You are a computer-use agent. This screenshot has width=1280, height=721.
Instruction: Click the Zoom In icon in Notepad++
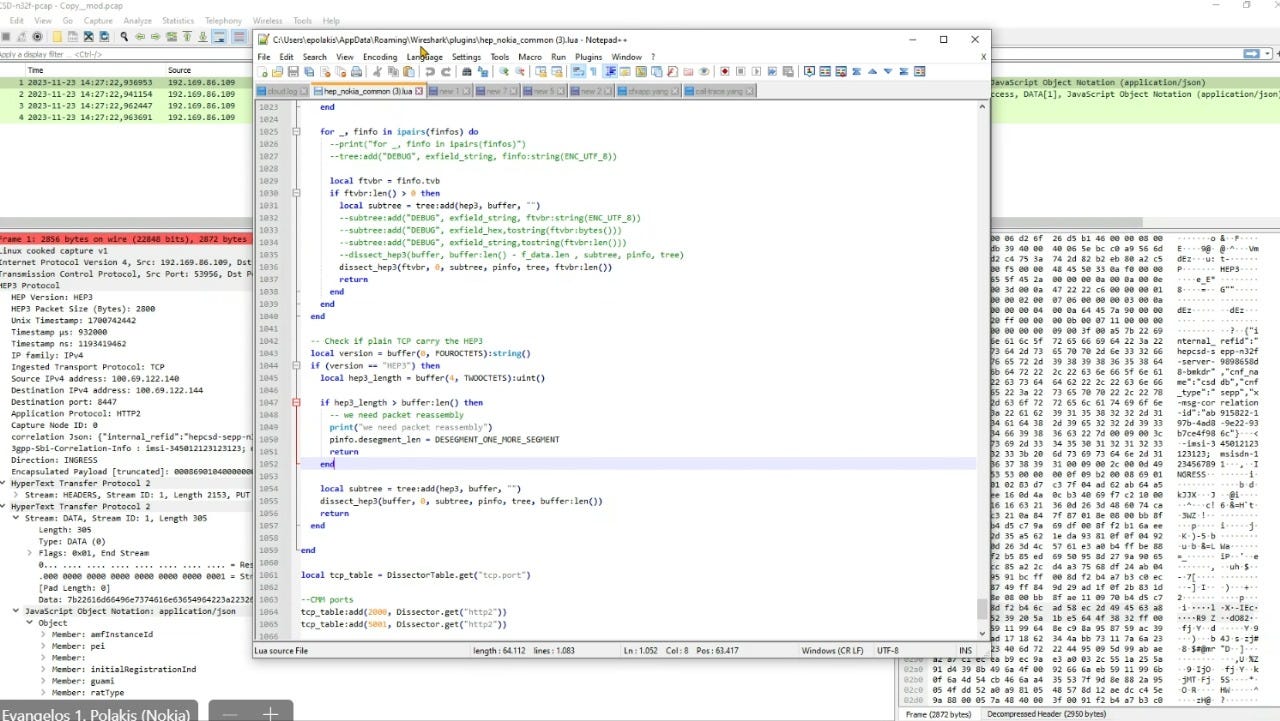(504, 72)
